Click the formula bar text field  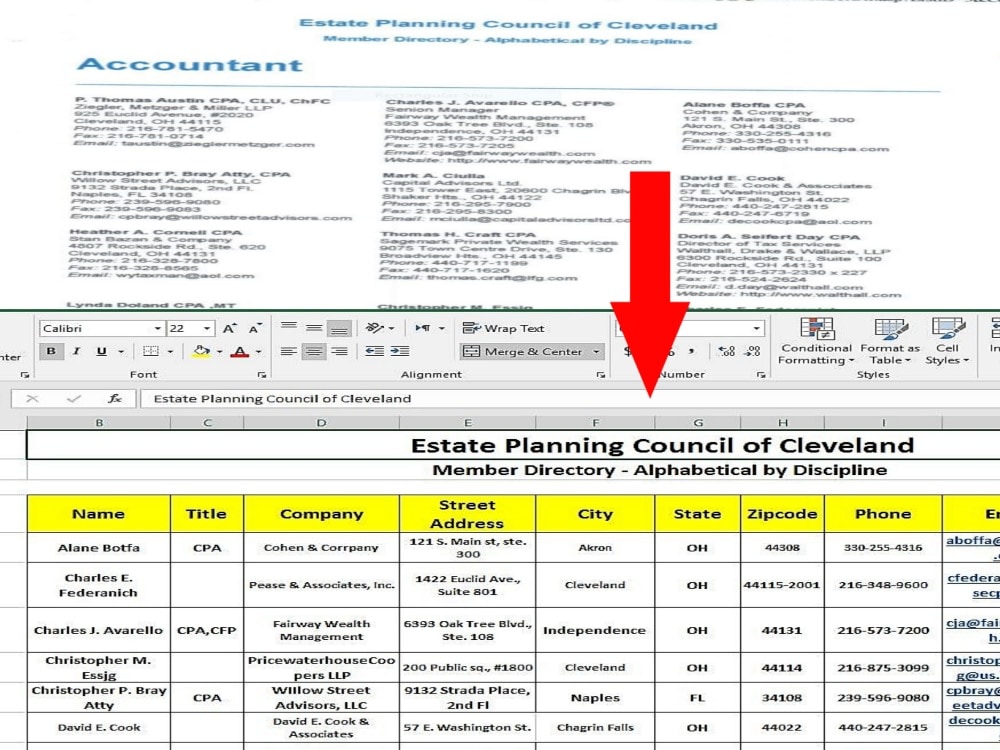(570, 399)
